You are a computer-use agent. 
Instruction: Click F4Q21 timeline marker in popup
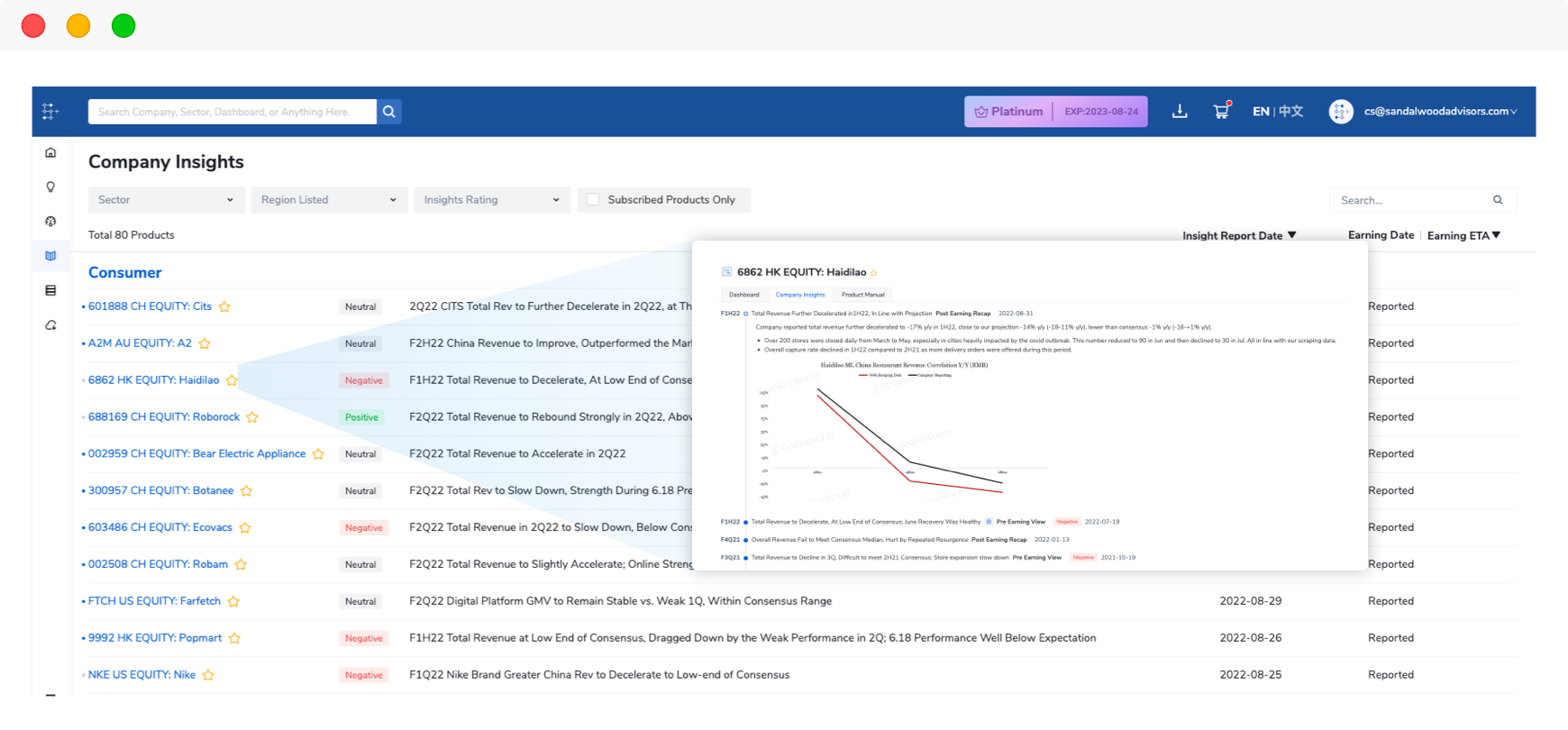pyautogui.click(x=745, y=540)
